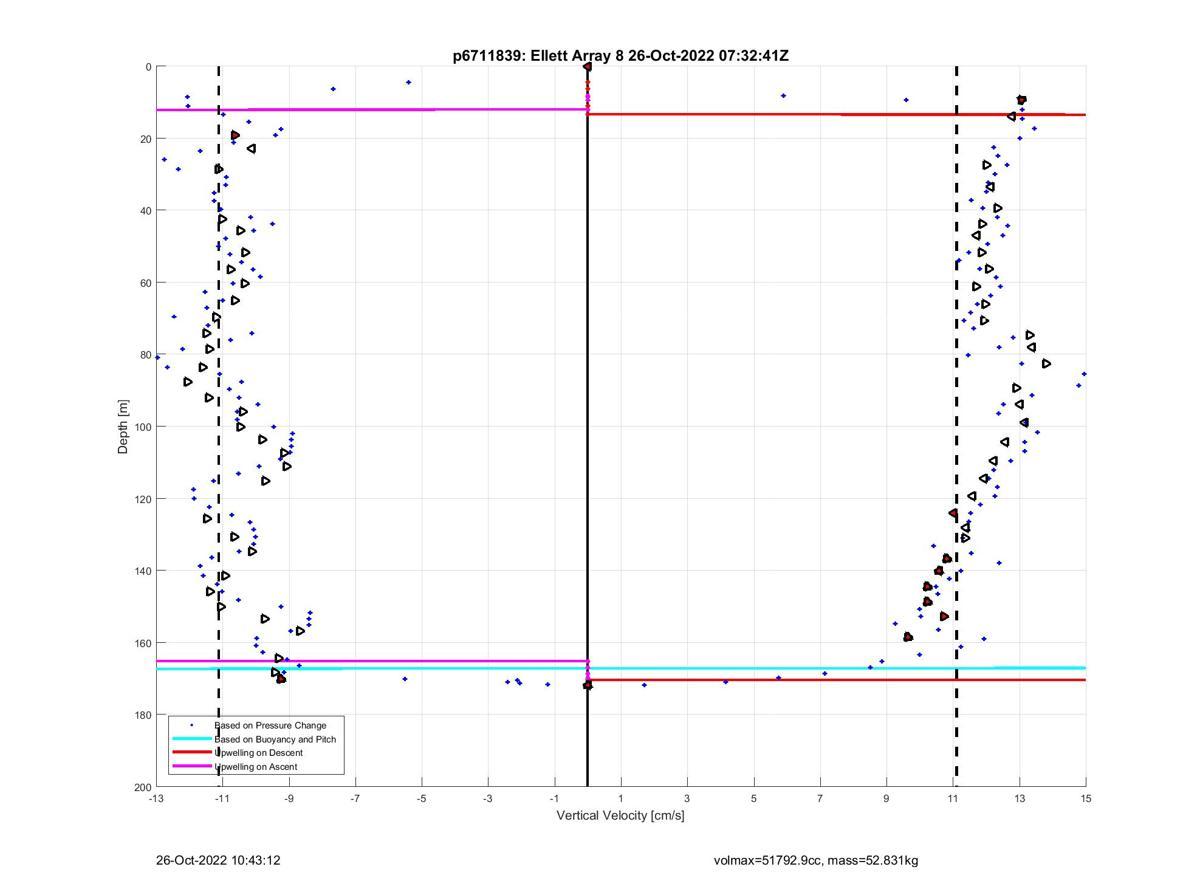Click legend entry 'Based on Buoyancy and Pitch'
The image size is (1200, 885).
click(x=275, y=739)
